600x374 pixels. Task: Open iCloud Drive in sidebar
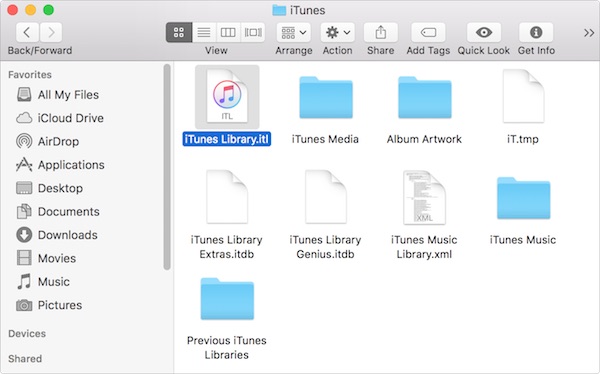click(60, 118)
